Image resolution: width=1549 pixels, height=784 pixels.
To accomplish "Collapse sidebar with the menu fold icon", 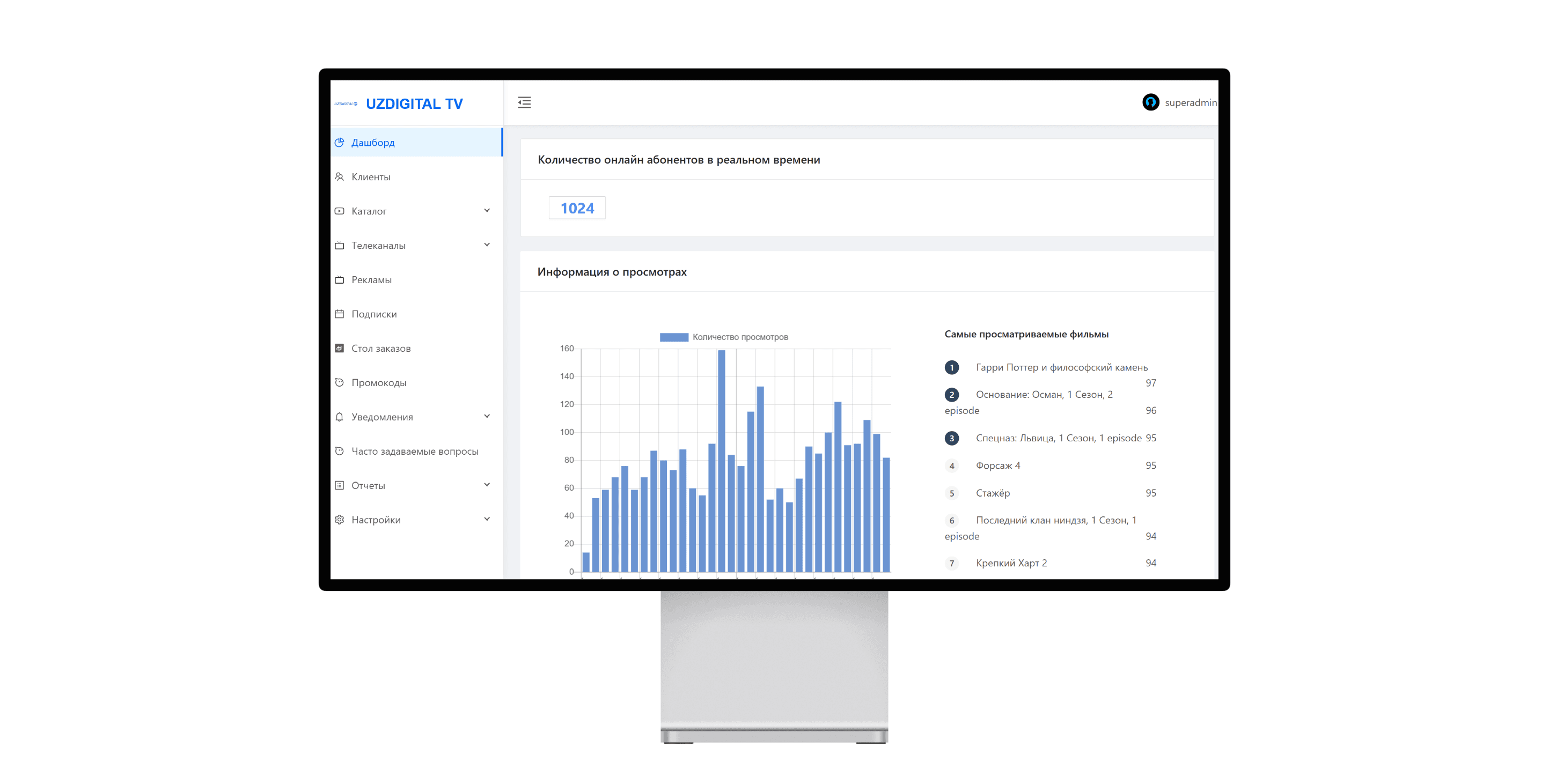I will [x=524, y=103].
